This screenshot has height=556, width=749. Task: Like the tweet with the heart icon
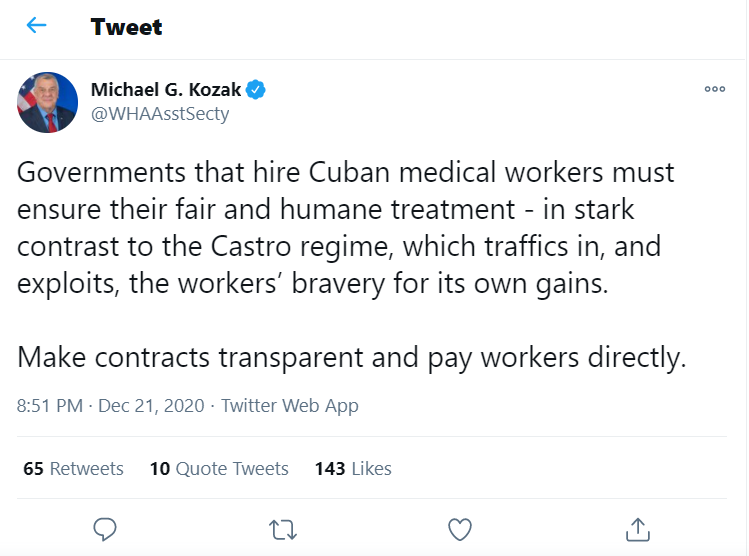459,527
